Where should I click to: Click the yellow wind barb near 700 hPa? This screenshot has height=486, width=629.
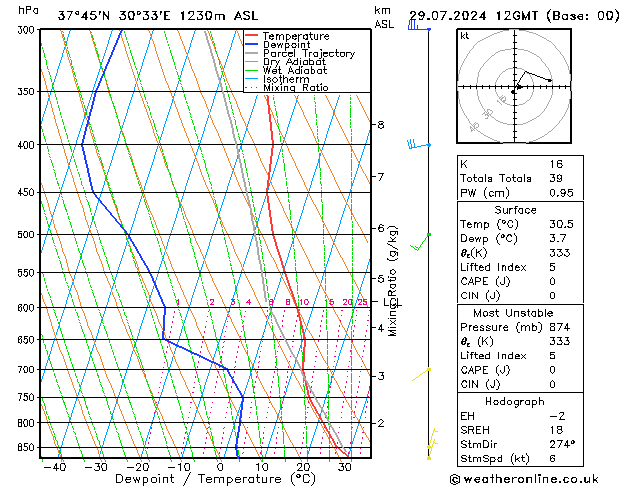click(x=428, y=372)
